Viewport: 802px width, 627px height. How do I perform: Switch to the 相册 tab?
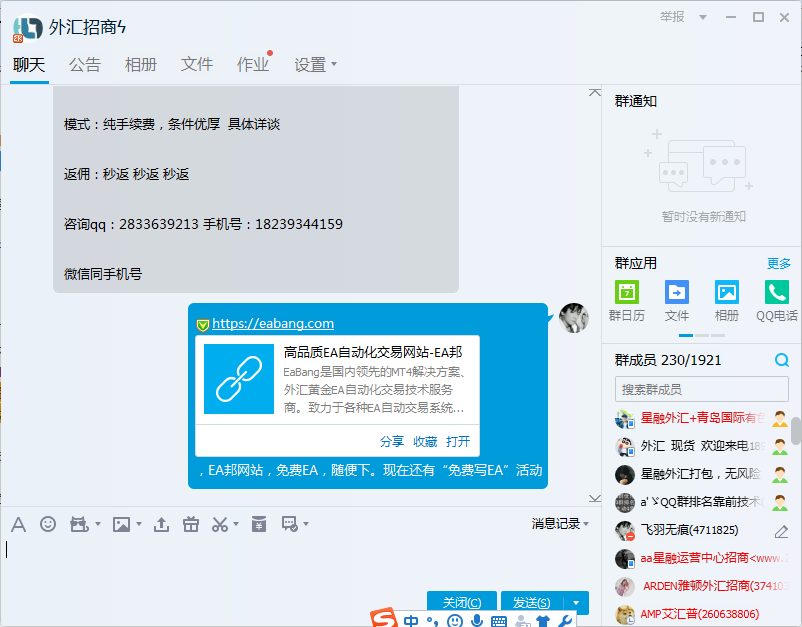[141, 64]
